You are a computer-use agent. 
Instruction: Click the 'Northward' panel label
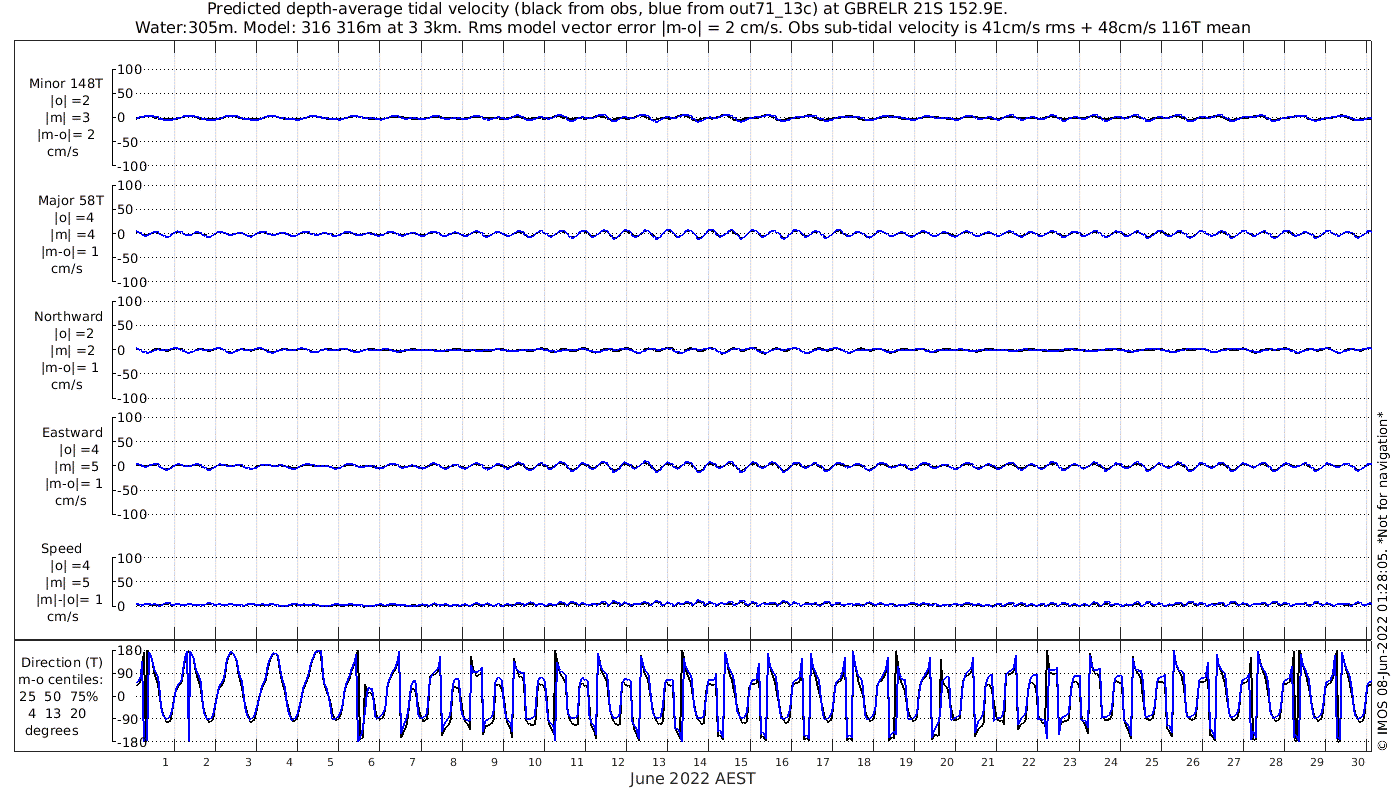coord(69,316)
